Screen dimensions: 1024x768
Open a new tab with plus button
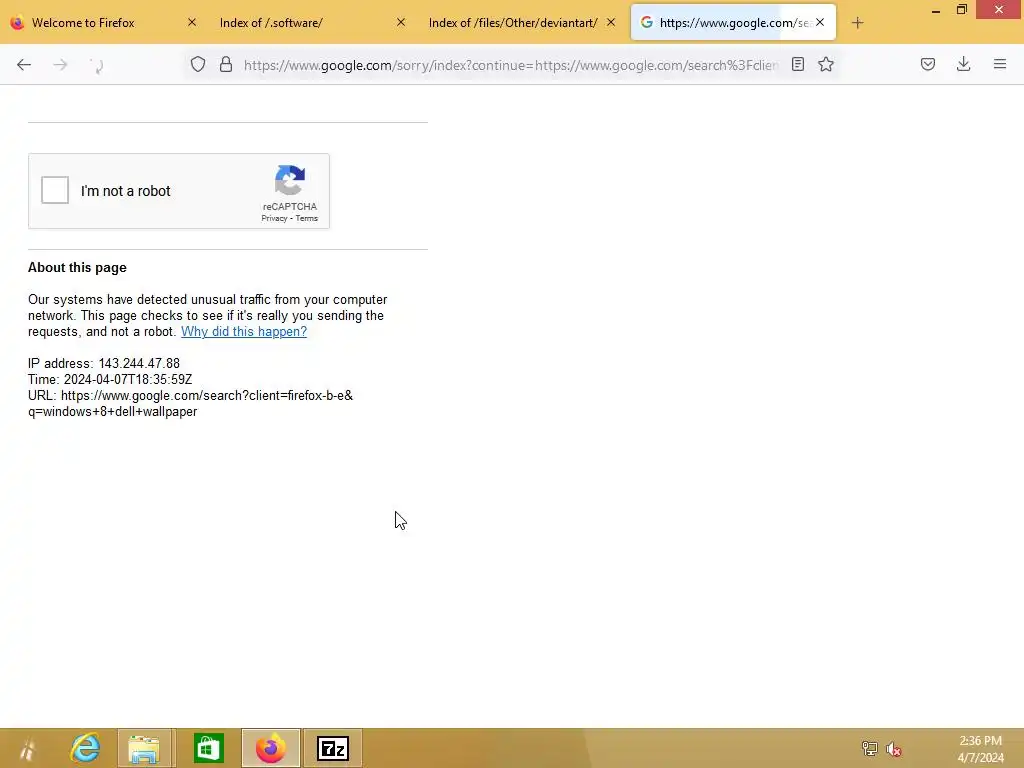tap(857, 23)
